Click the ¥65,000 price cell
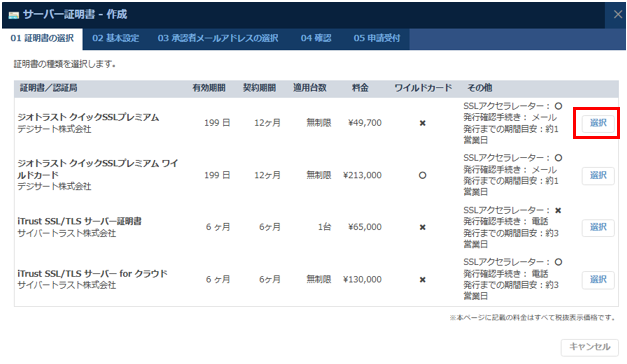The width and height of the screenshot is (627, 364). coord(365,227)
